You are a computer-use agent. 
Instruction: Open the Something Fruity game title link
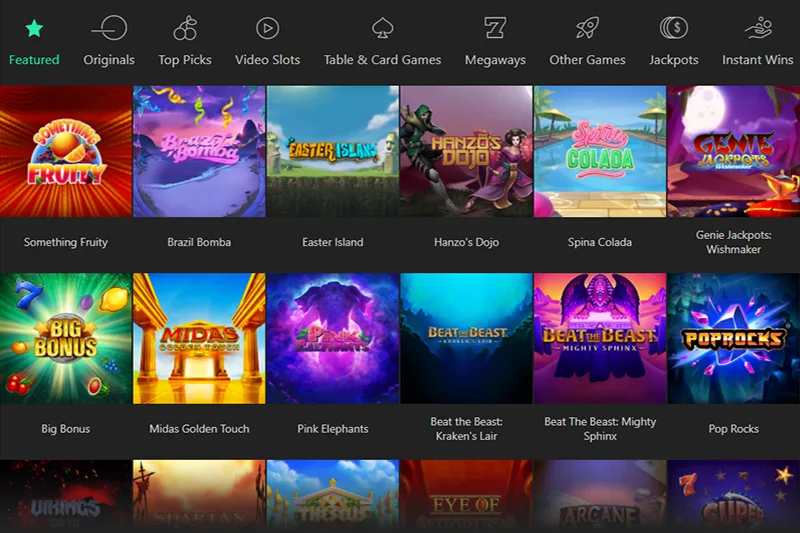(66, 242)
